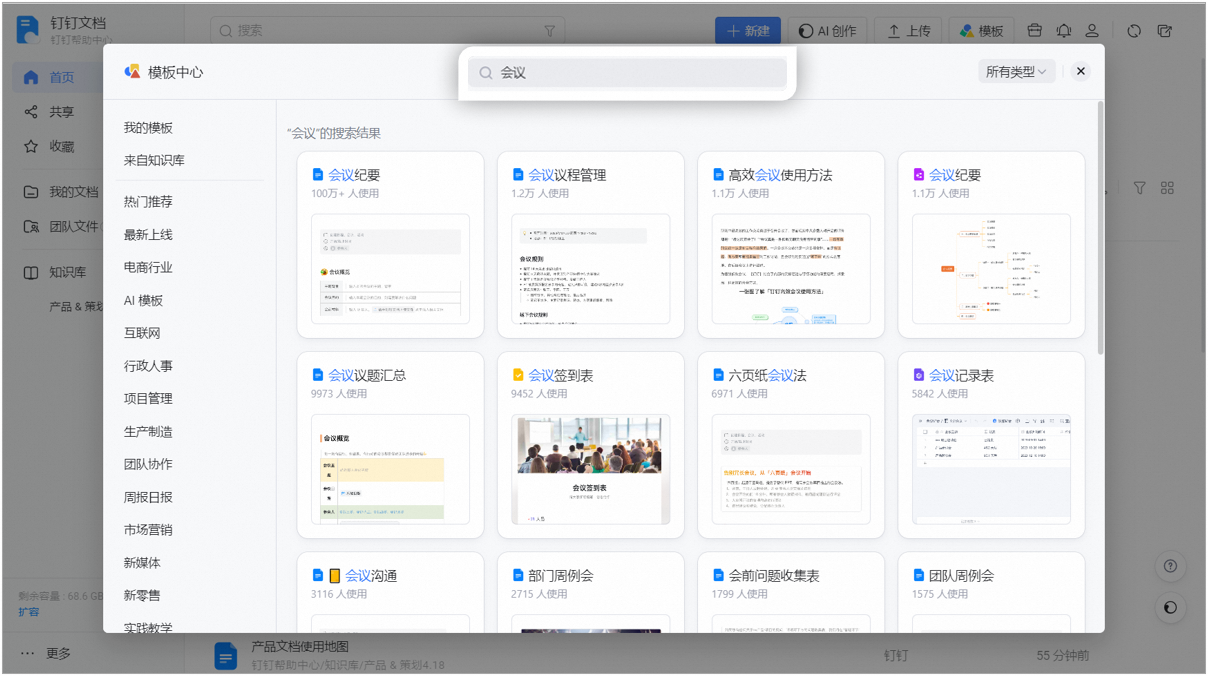Click the 会前问题收集表 template title
The height and width of the screenshot is (676, 1208).
pos(774,576)
